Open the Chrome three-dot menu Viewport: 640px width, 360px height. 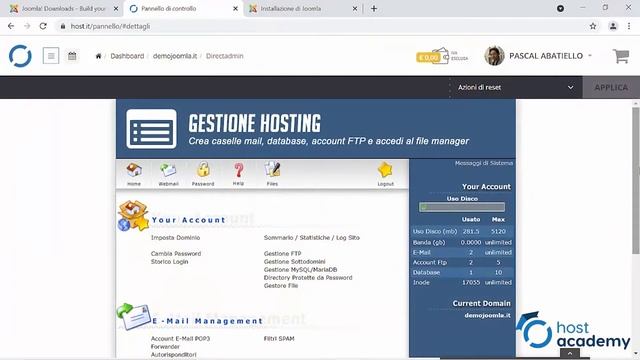click(x=629, y=26)
